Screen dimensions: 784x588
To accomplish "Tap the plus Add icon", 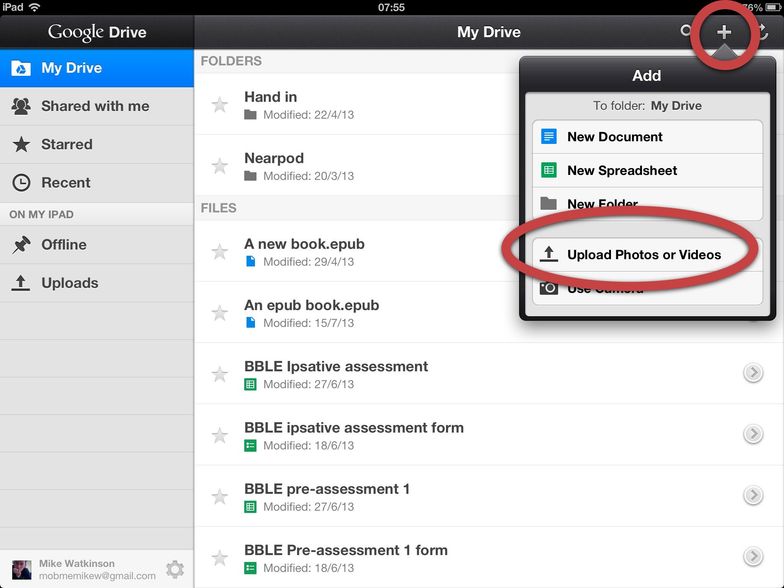I will tap(724, 32).
